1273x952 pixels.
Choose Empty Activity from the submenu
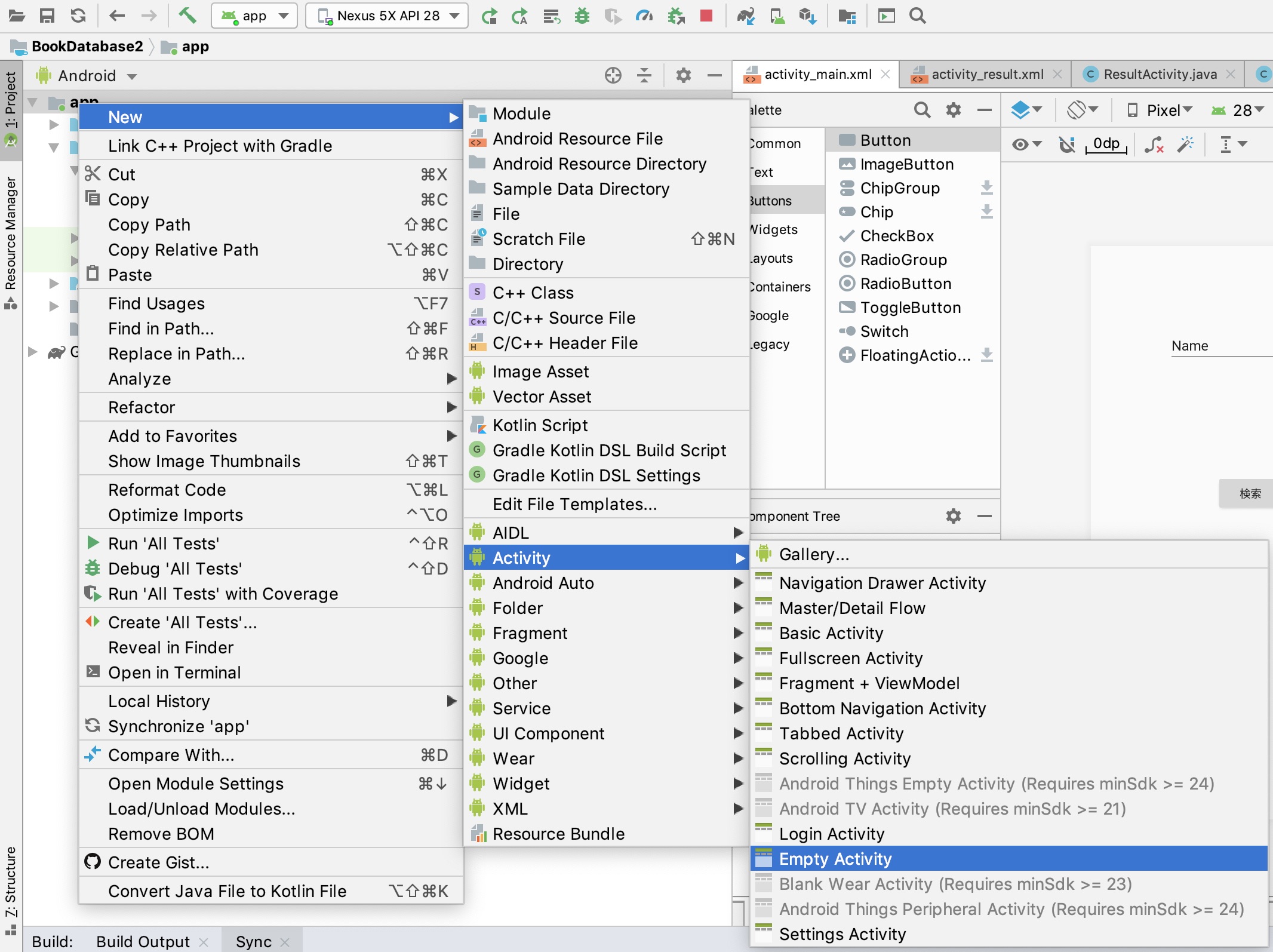1008,859
